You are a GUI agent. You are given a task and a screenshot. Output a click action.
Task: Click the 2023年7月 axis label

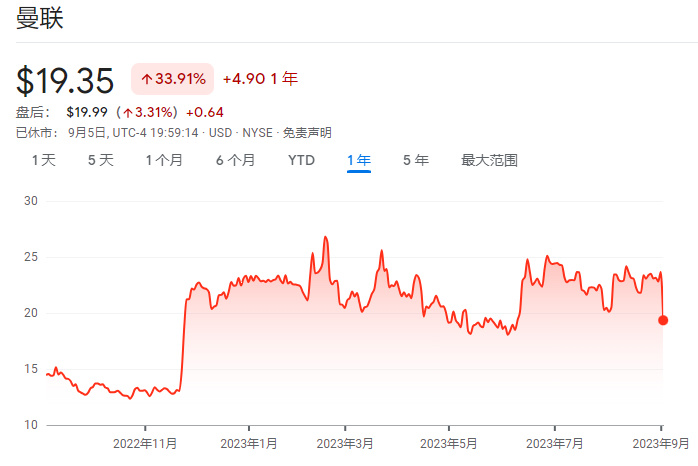click(x=555, y=444)
